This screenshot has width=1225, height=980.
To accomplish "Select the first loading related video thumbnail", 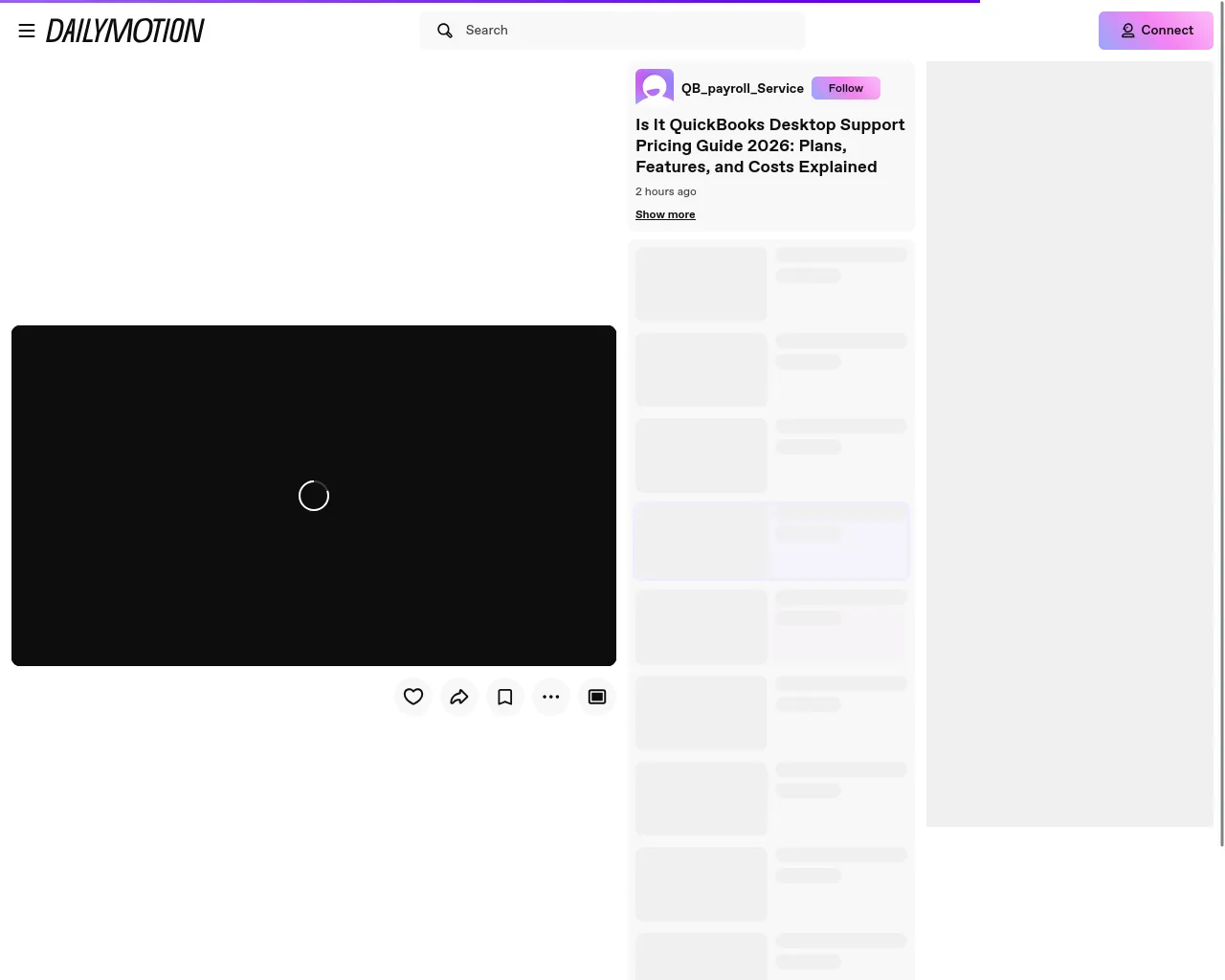I will pos(702,284).
